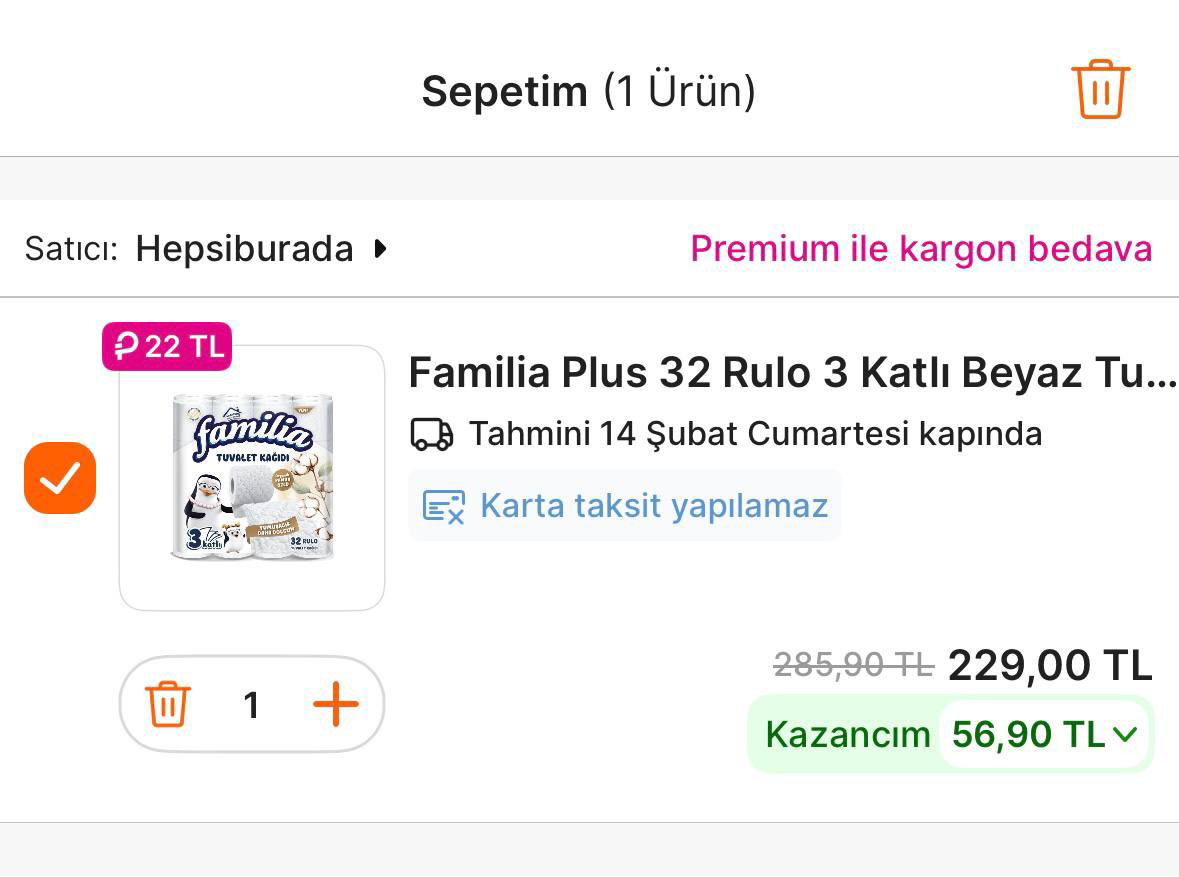The width and height of the screenshot is (1179, 877).
Task: Click the 229,00 TL current price
Action: (x=1049, y=665)
